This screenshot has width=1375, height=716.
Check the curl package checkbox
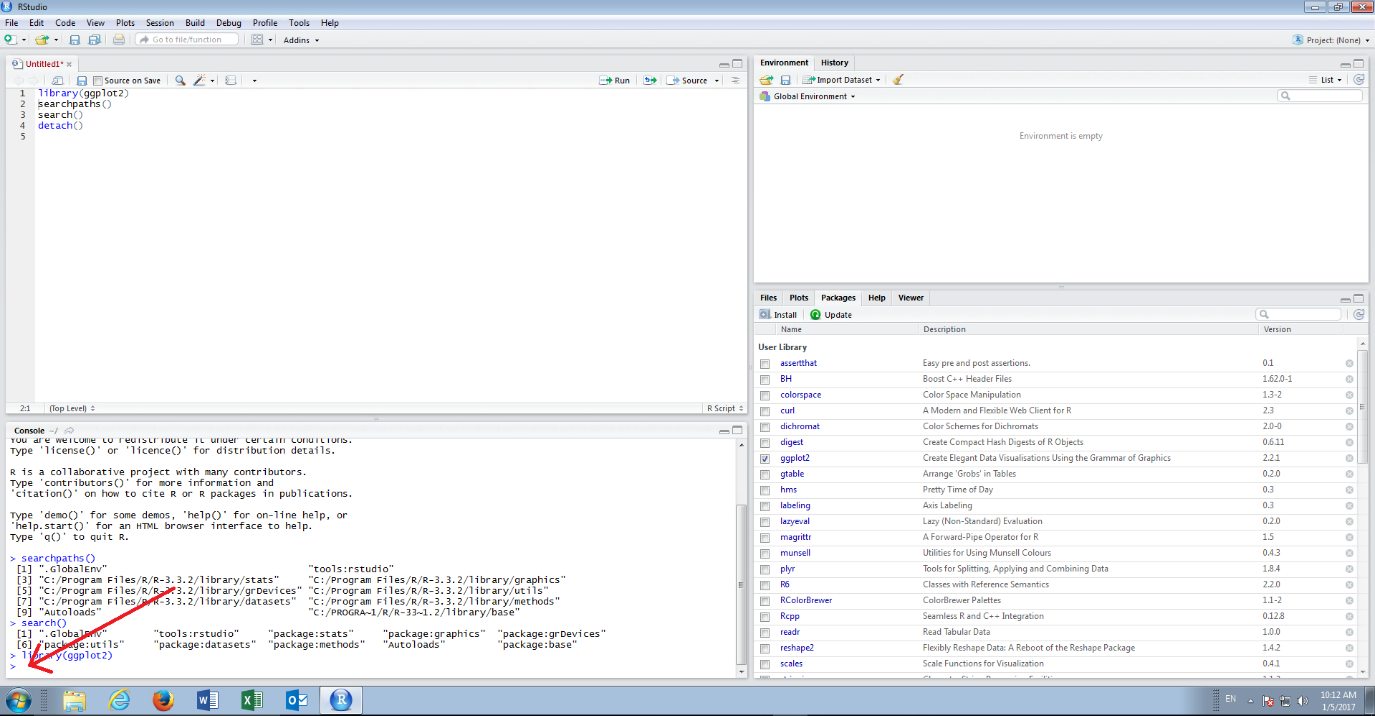765,411
